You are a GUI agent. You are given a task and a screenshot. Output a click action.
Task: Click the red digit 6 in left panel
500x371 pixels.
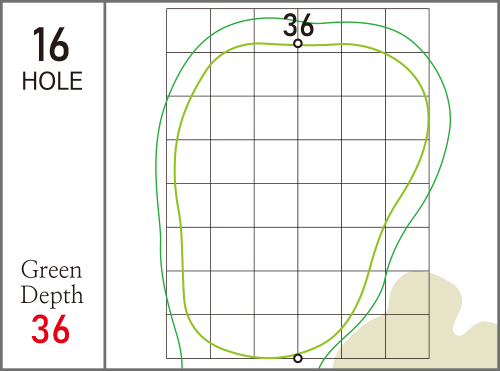pos(60,329)
